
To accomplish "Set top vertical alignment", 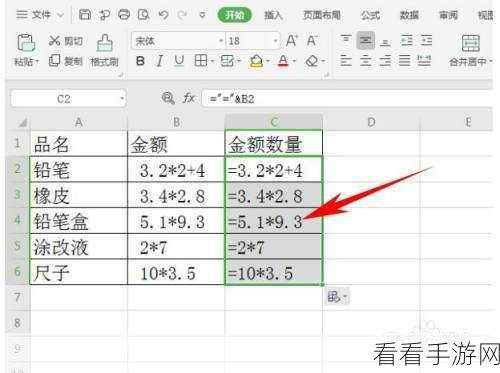I will [x=346, y=40].
